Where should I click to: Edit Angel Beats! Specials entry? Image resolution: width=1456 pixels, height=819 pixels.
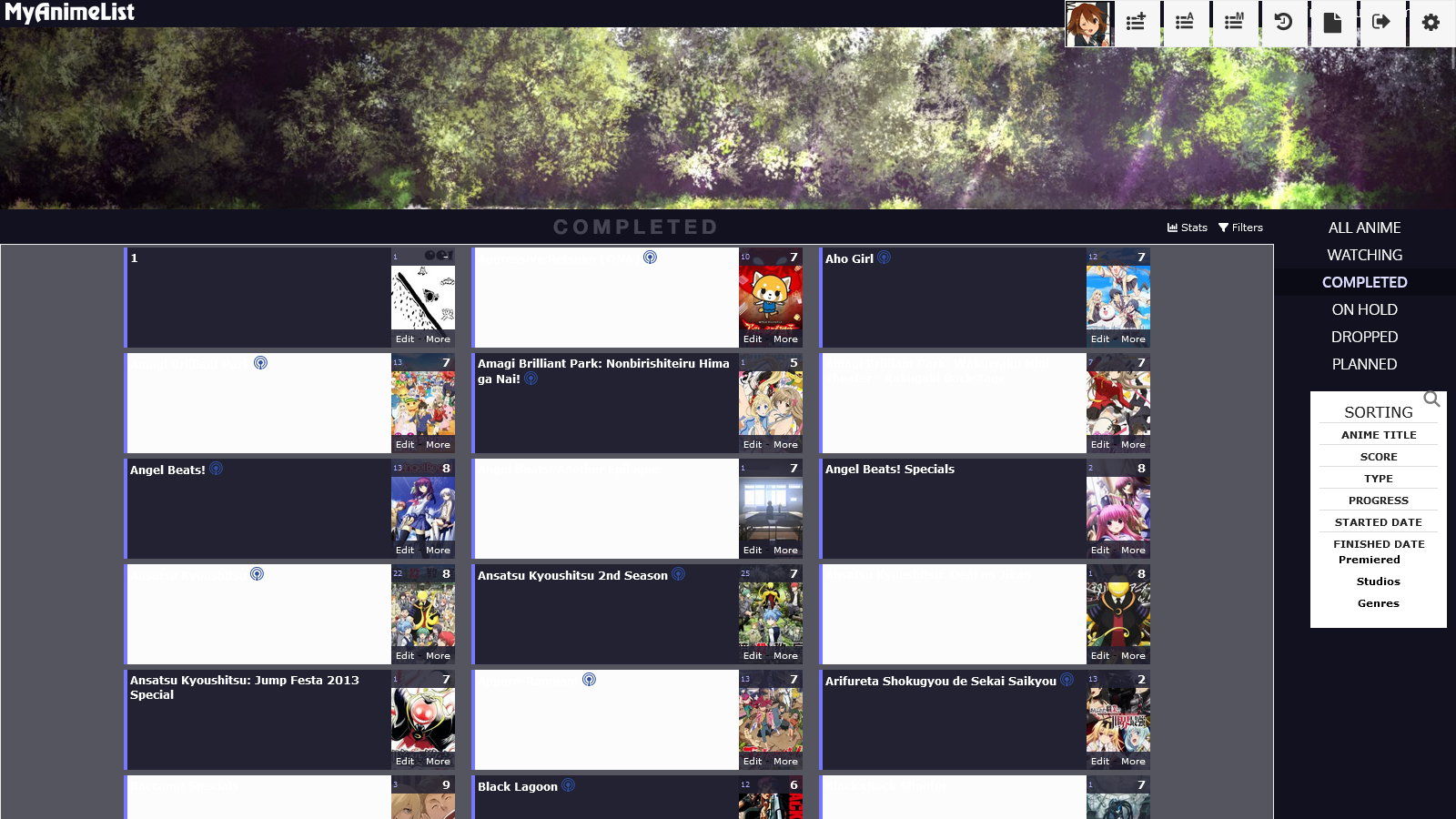[x=1100, y=551]
